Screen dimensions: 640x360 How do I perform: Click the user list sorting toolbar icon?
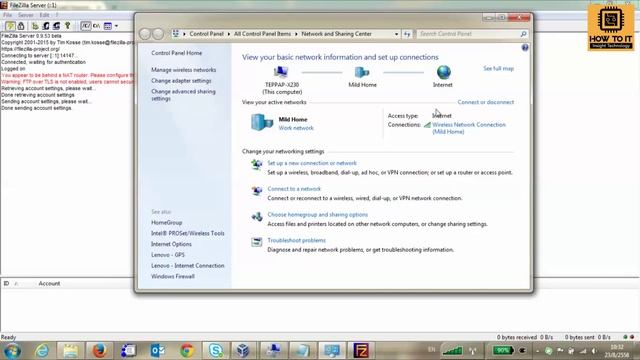coord(108,26)
